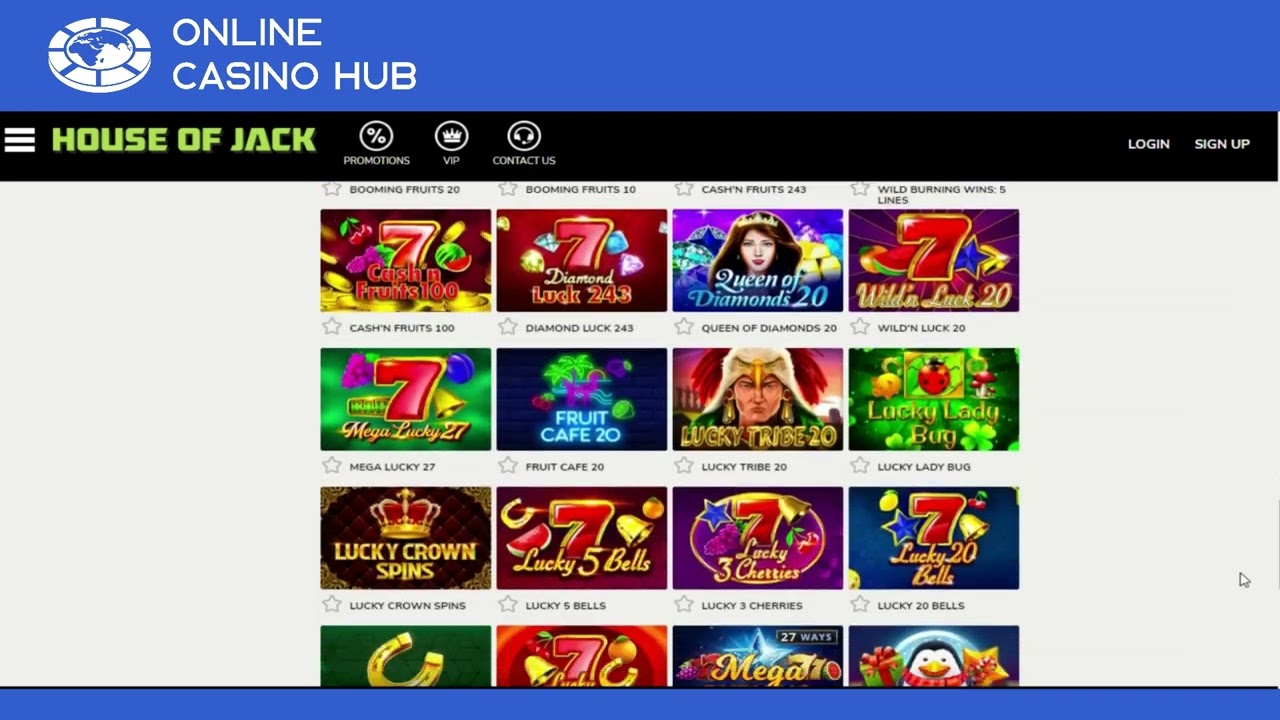Viewport: 1280px width, 720px height.
Task: Click the Online Casino Hub globe logo
Action: pos(100,55)
